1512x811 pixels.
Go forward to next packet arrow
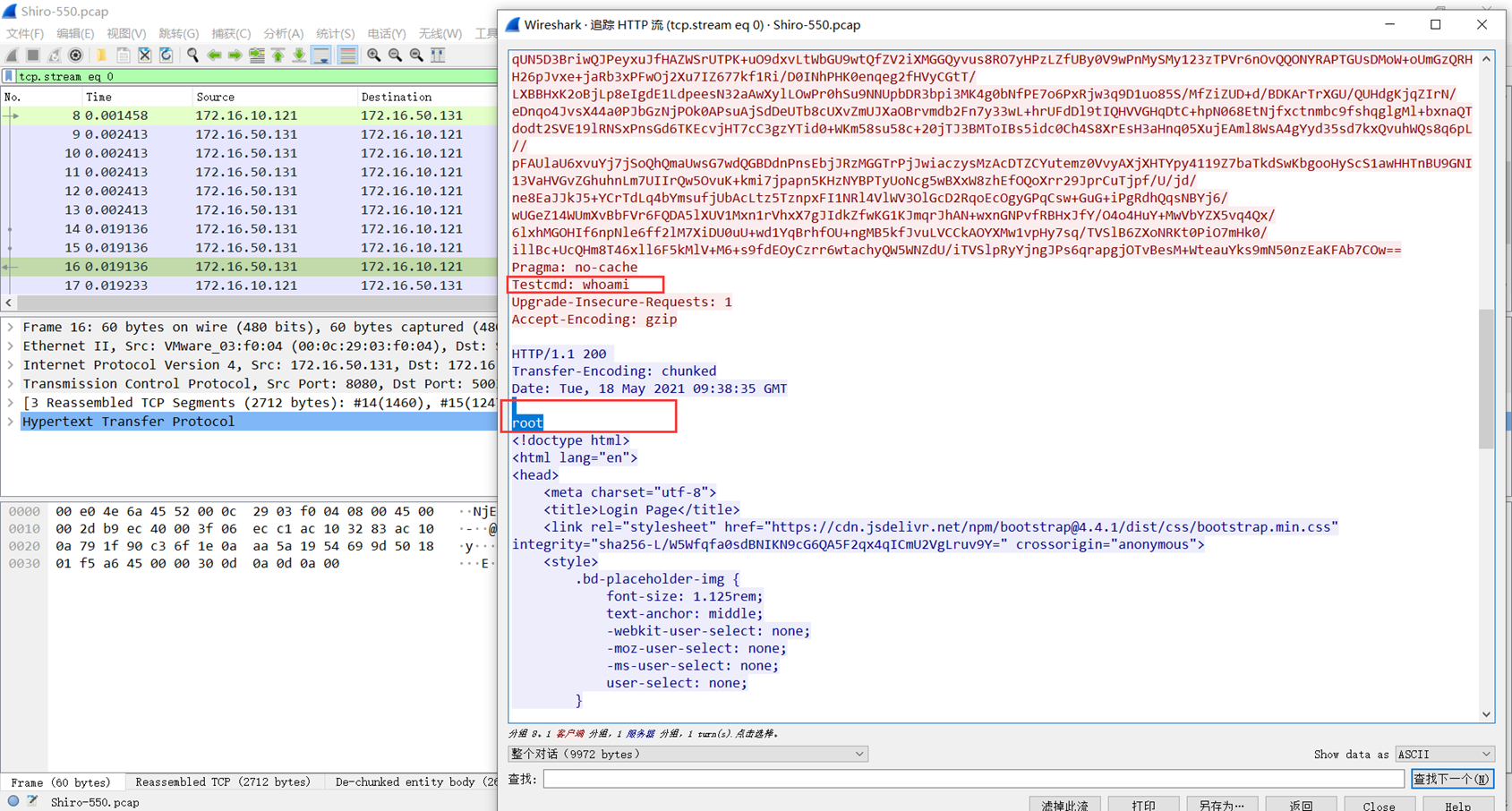[x=235, y=55]
